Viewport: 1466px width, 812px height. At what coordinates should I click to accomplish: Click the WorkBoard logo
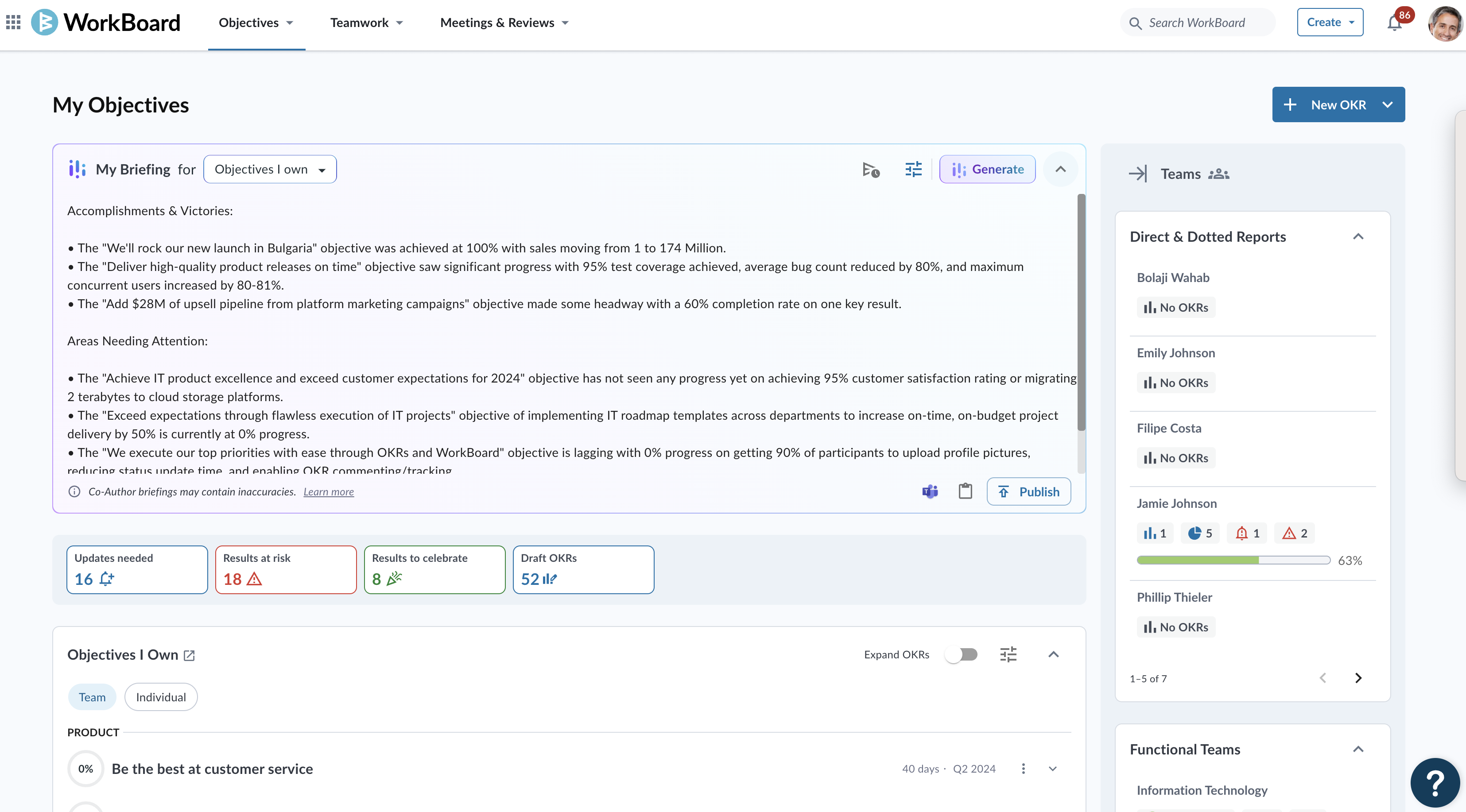[106, 22]
